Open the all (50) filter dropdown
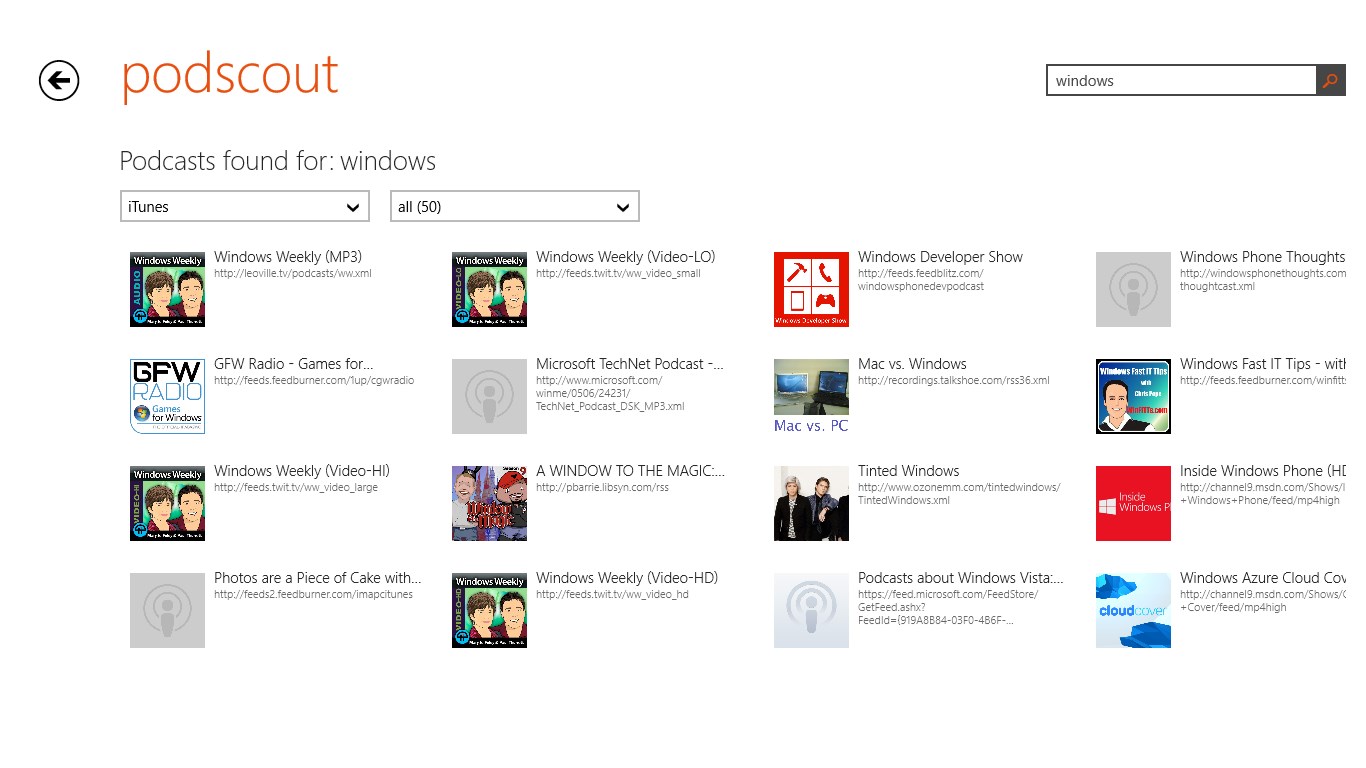This screenshot has height=768, width=1366. point(514,207)
